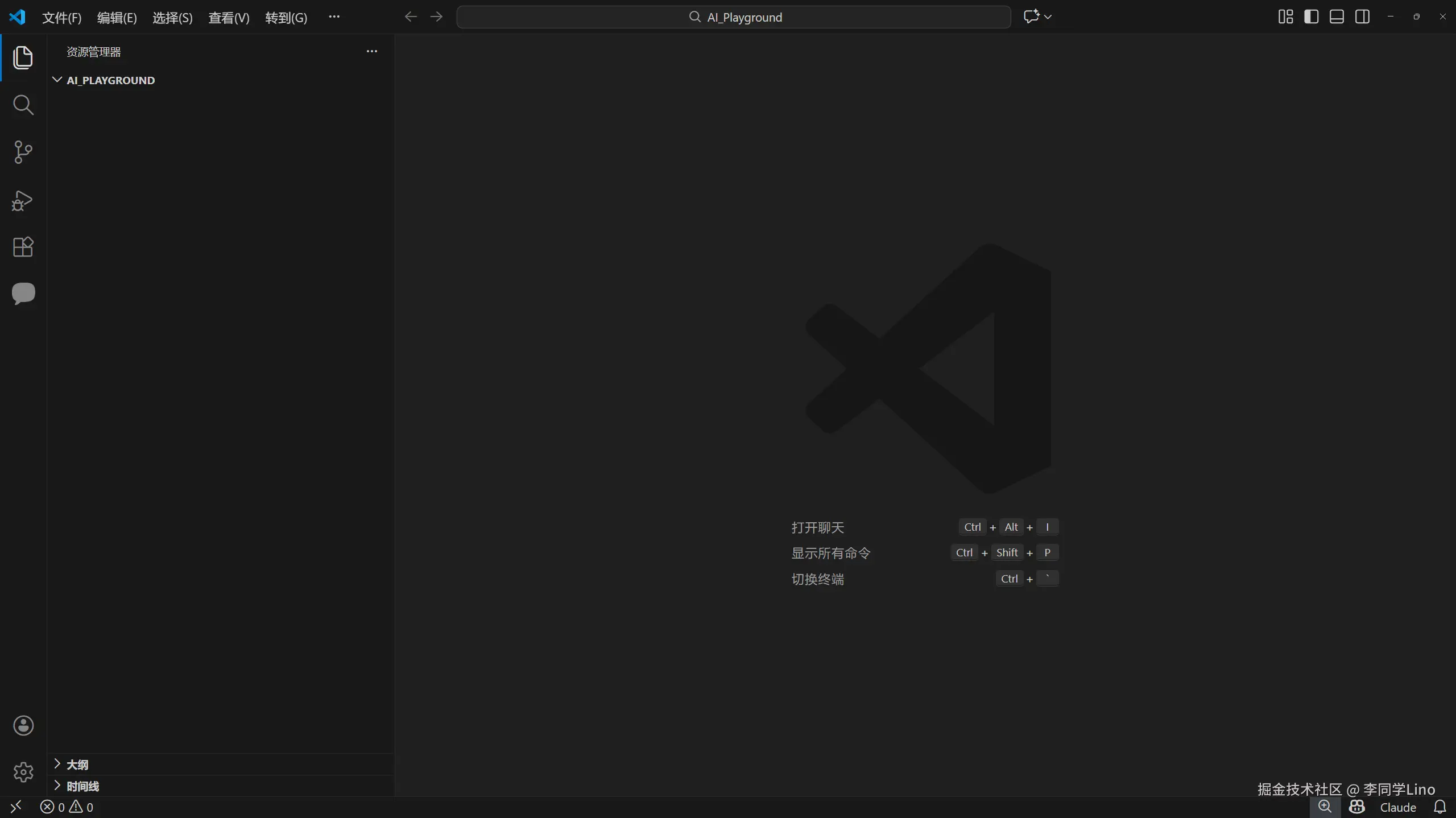This screenshot has height=818, width=1456.
Task: Expand the 时间线 timeline section
Action: (x=82, y=786)
